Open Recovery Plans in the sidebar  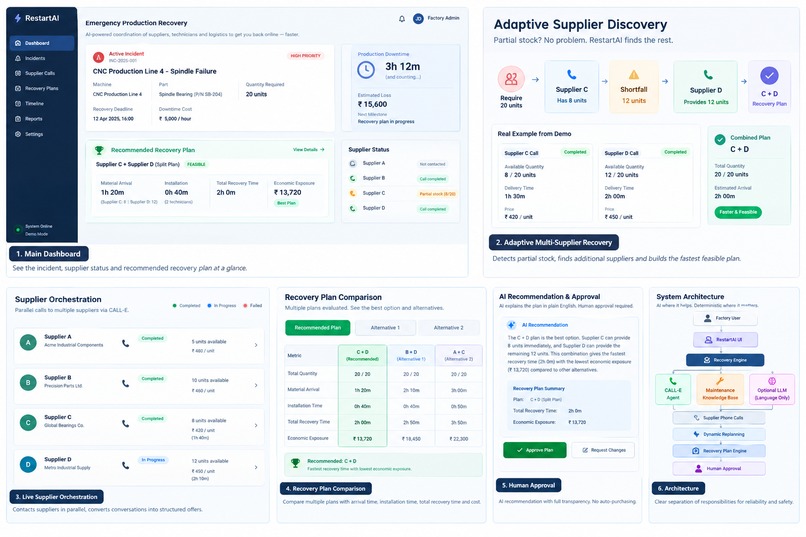(41, 88)
